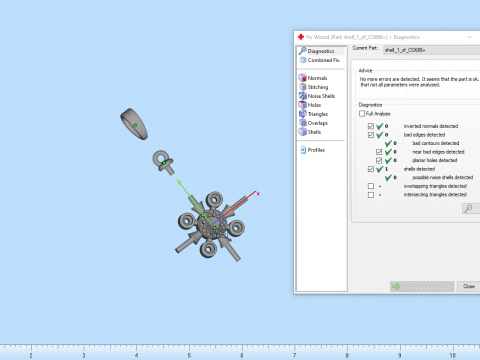Click the Current Part name field
Image resolution: width=480 pixels, height=360 pixels.
pos(432,50)
